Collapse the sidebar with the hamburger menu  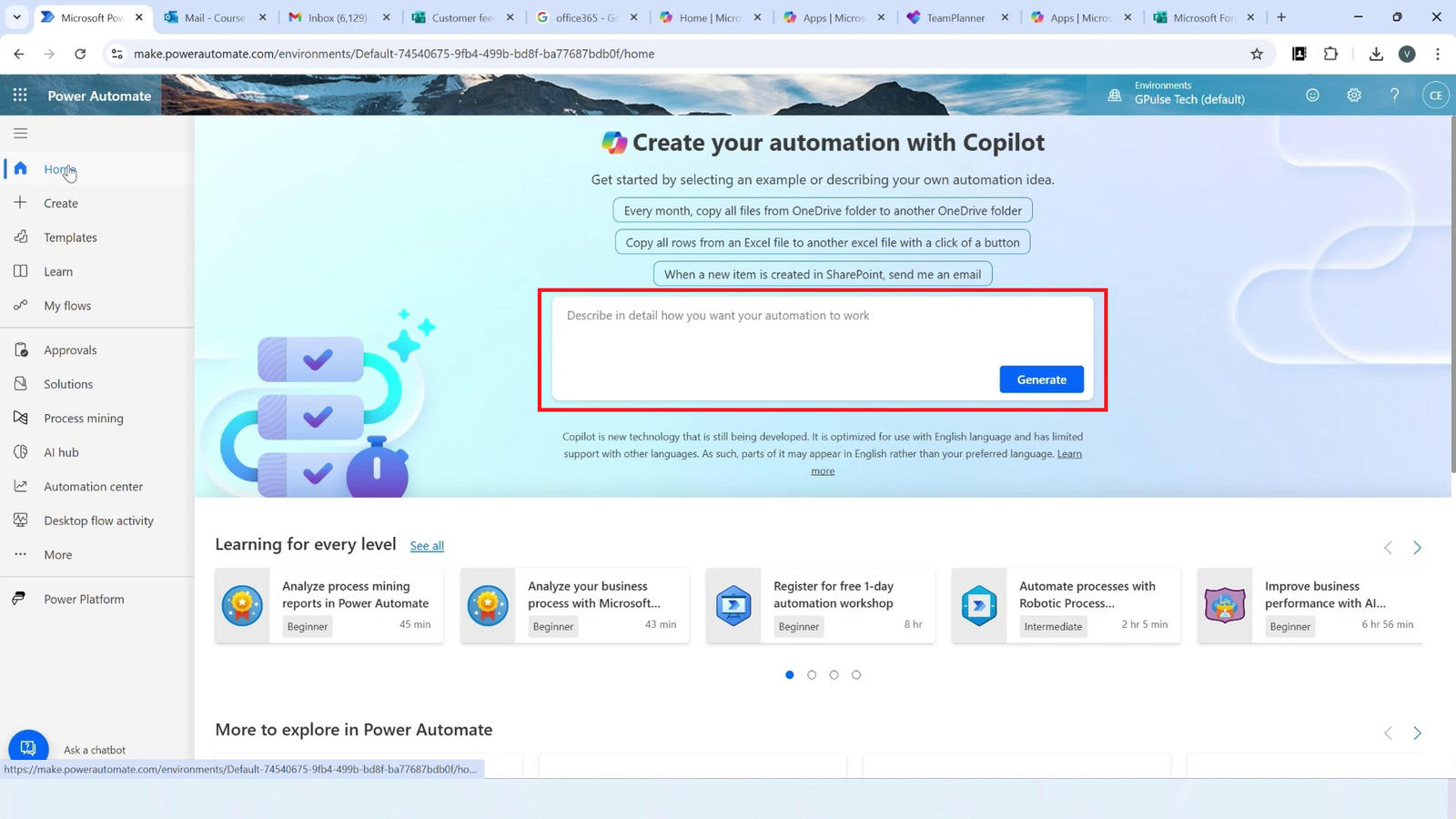coord(20,133)
